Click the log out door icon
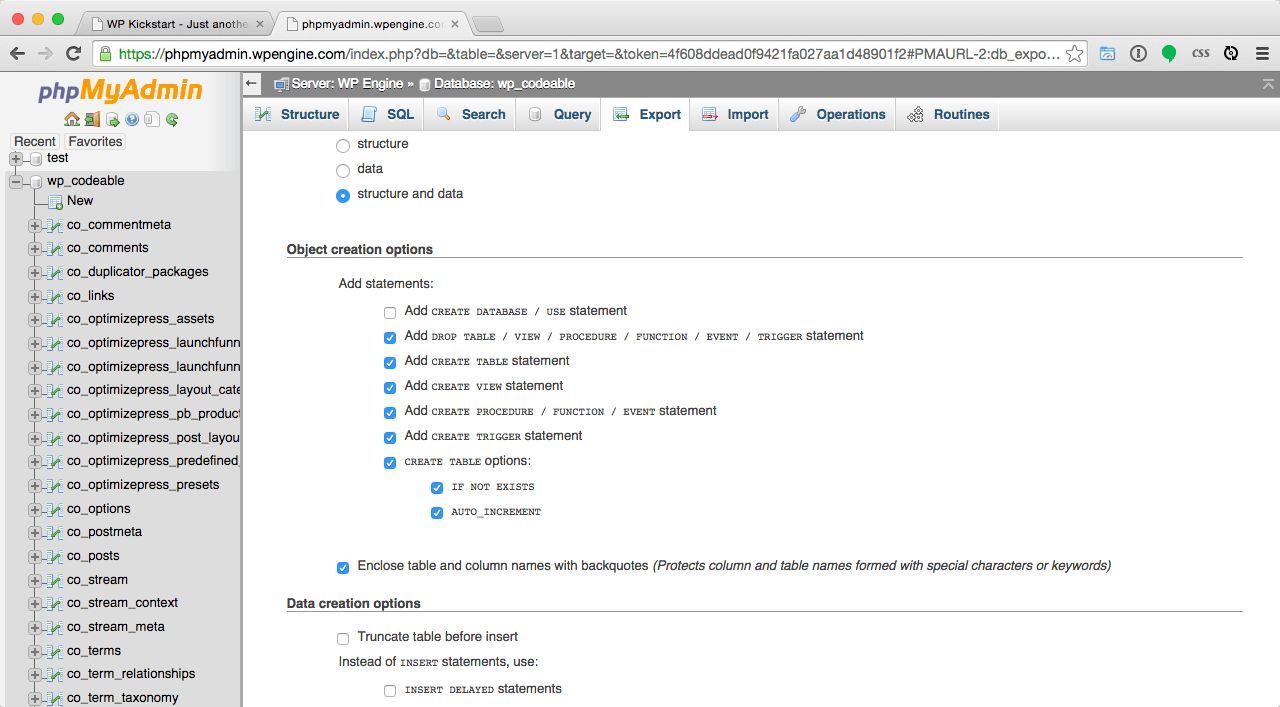The height and width of the screenshot is (707, 1280). tap(92, 119)
